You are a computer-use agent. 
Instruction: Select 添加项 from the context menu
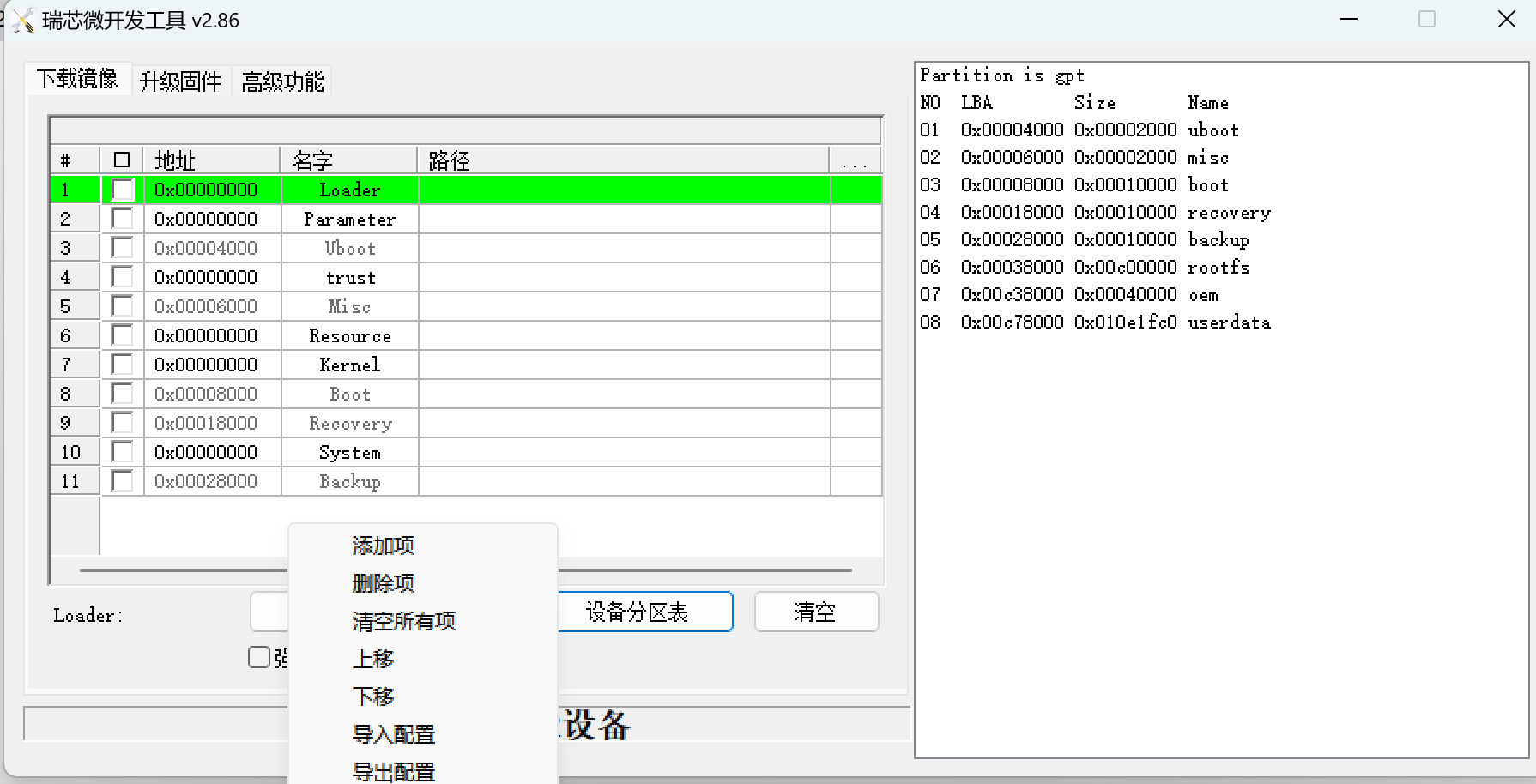[x=384, y=546]
